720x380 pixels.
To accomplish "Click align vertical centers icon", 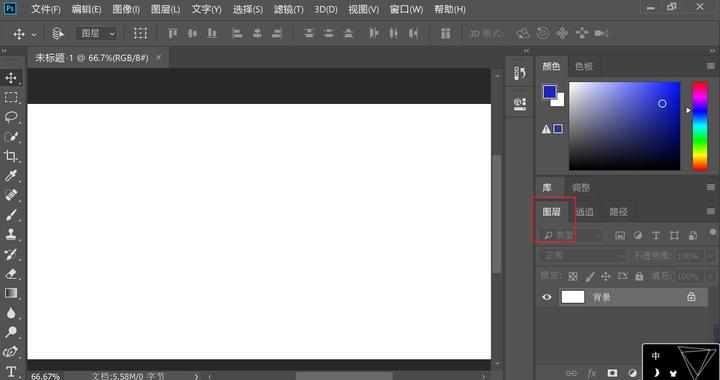I will 192,33.
